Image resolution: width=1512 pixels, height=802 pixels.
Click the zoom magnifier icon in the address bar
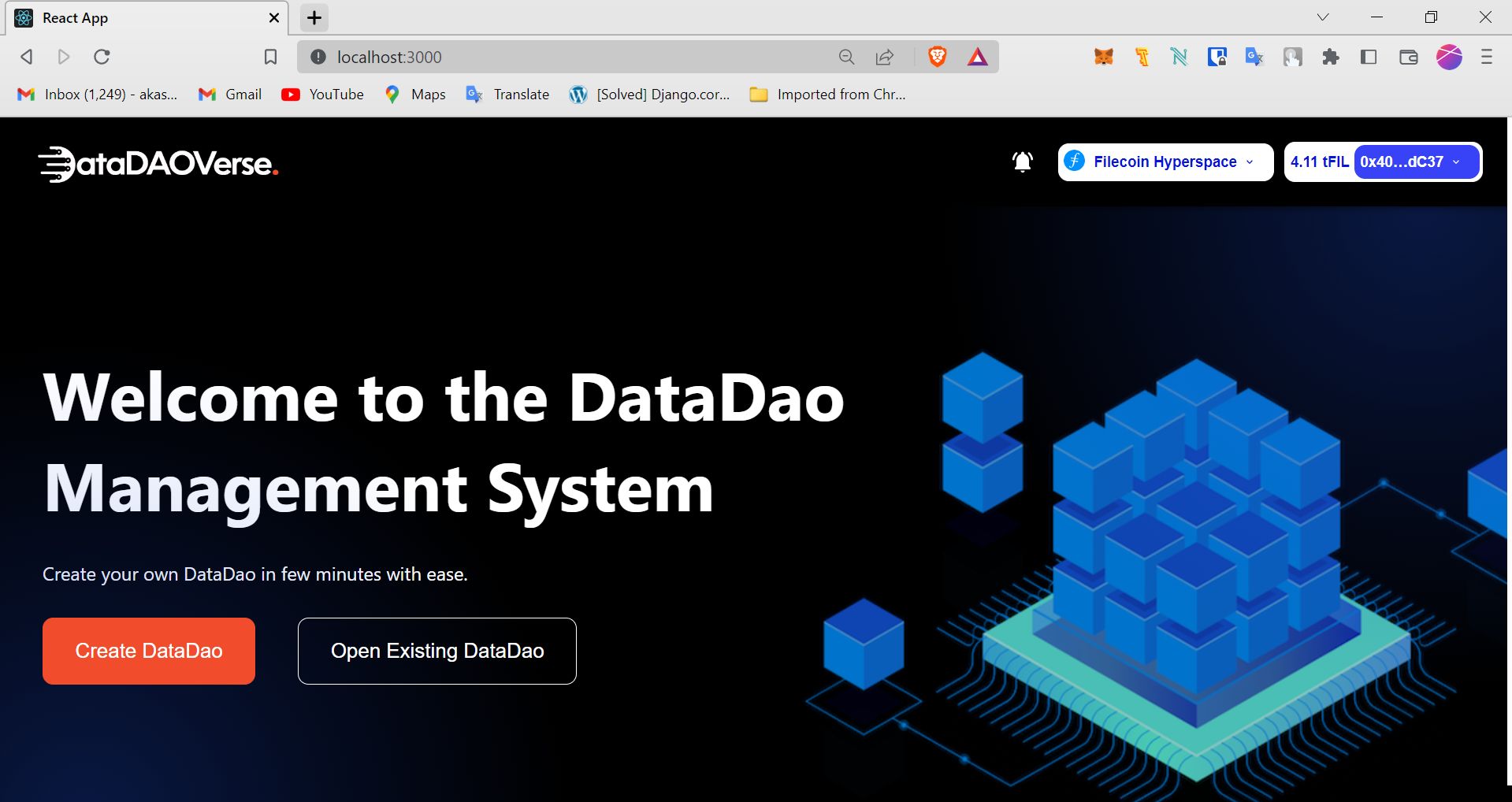[846, 57]
